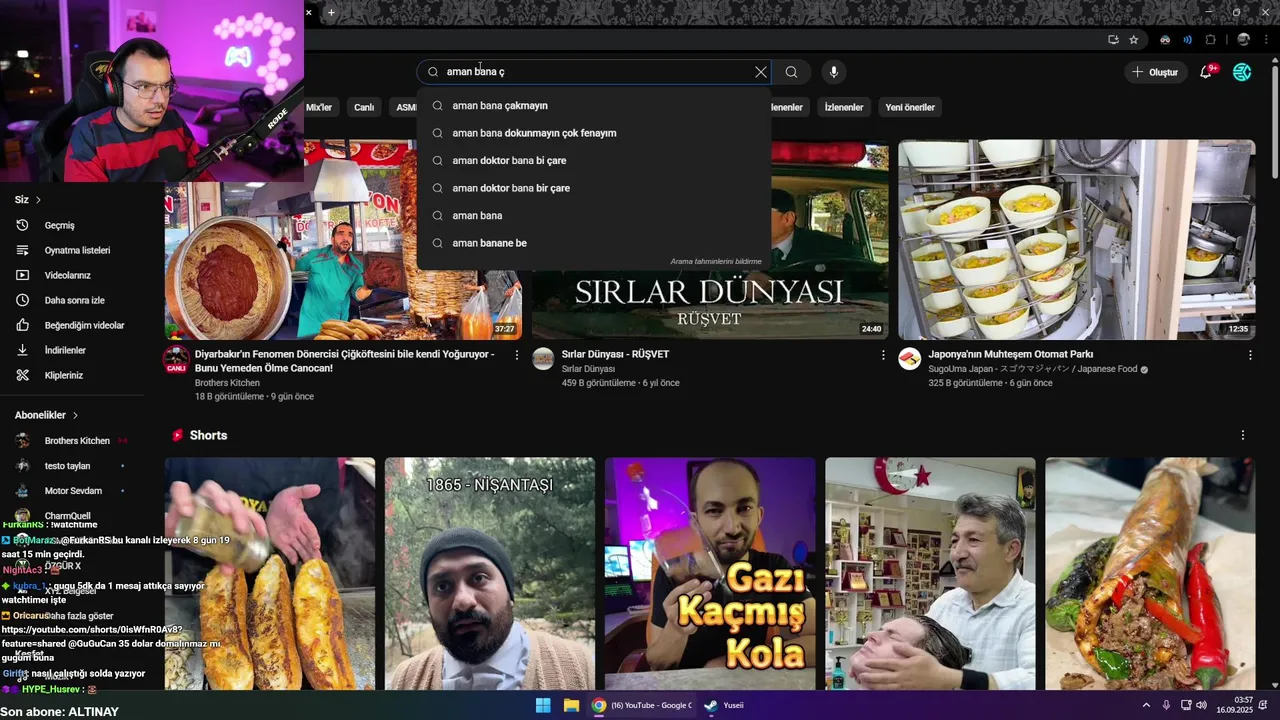Open Chrome extensions puzzle icon
The image size is (1280, 720).
pyautogui.click(x=1210, y=40)
